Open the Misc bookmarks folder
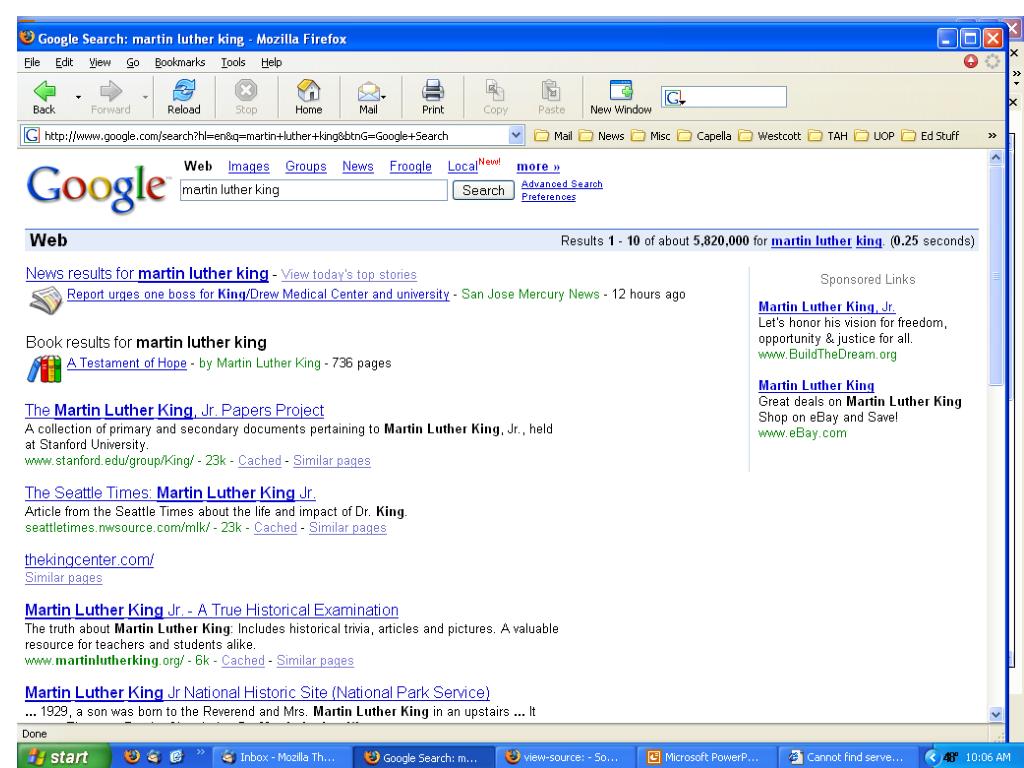1024x768 pixels. tap(650, 136)
